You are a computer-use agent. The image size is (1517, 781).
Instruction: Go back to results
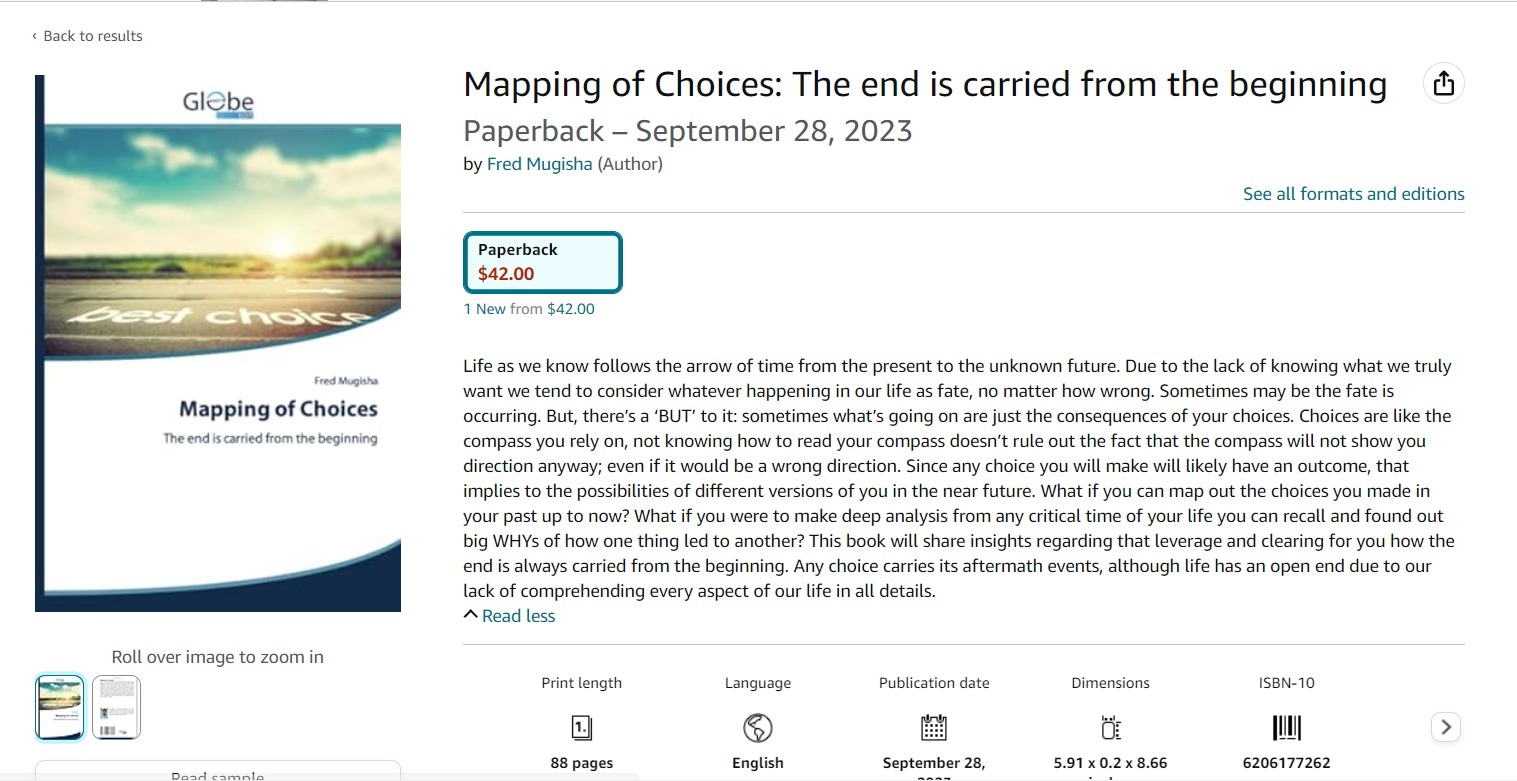coord(92,36)
